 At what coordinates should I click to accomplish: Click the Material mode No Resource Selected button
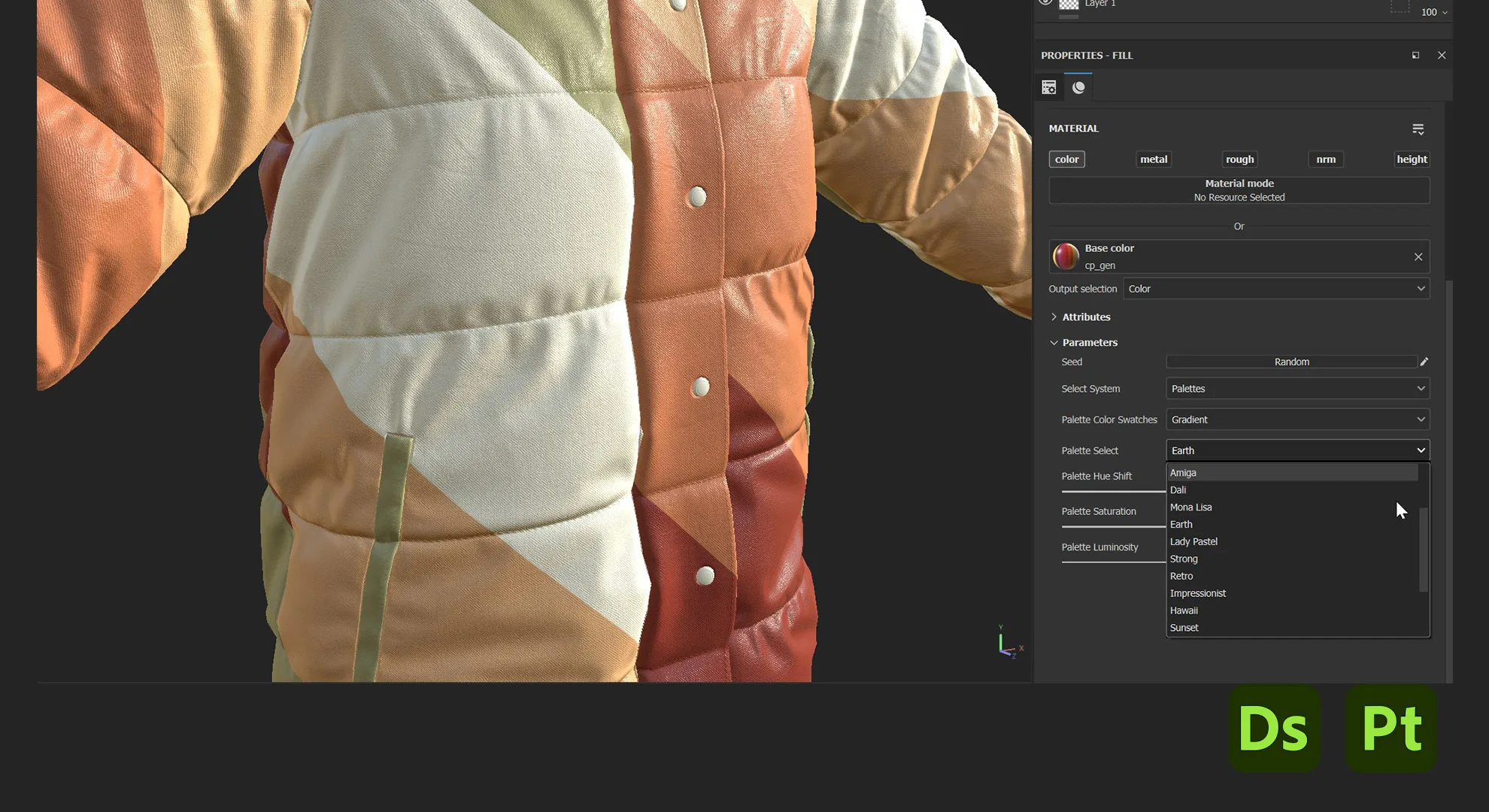coord(1239,189)
